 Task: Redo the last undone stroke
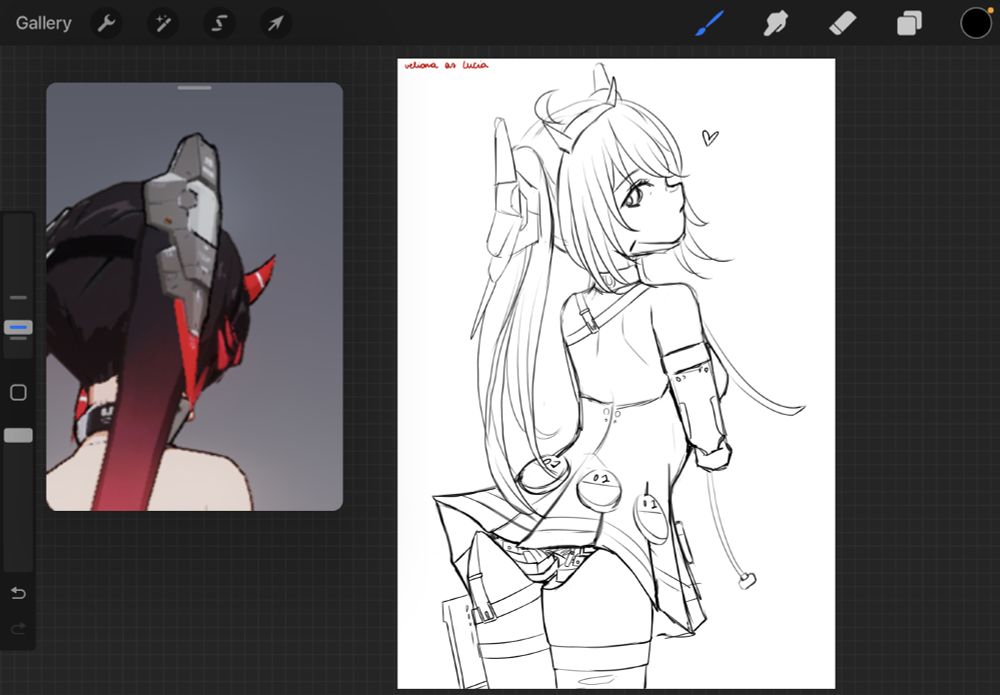pos(18,629)
